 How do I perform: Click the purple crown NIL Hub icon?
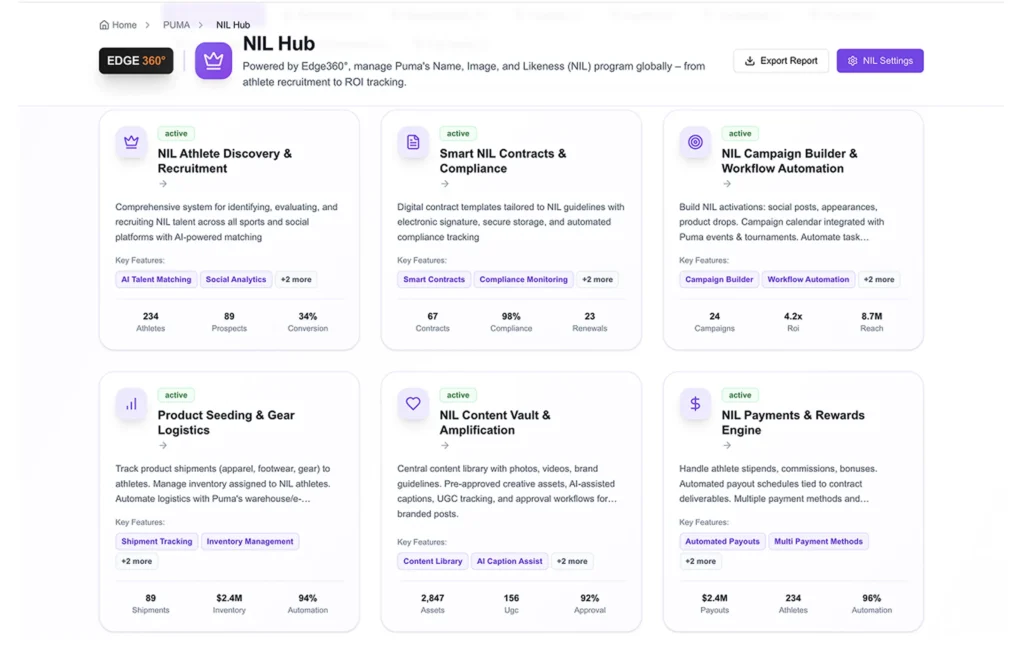click(213, 61)
